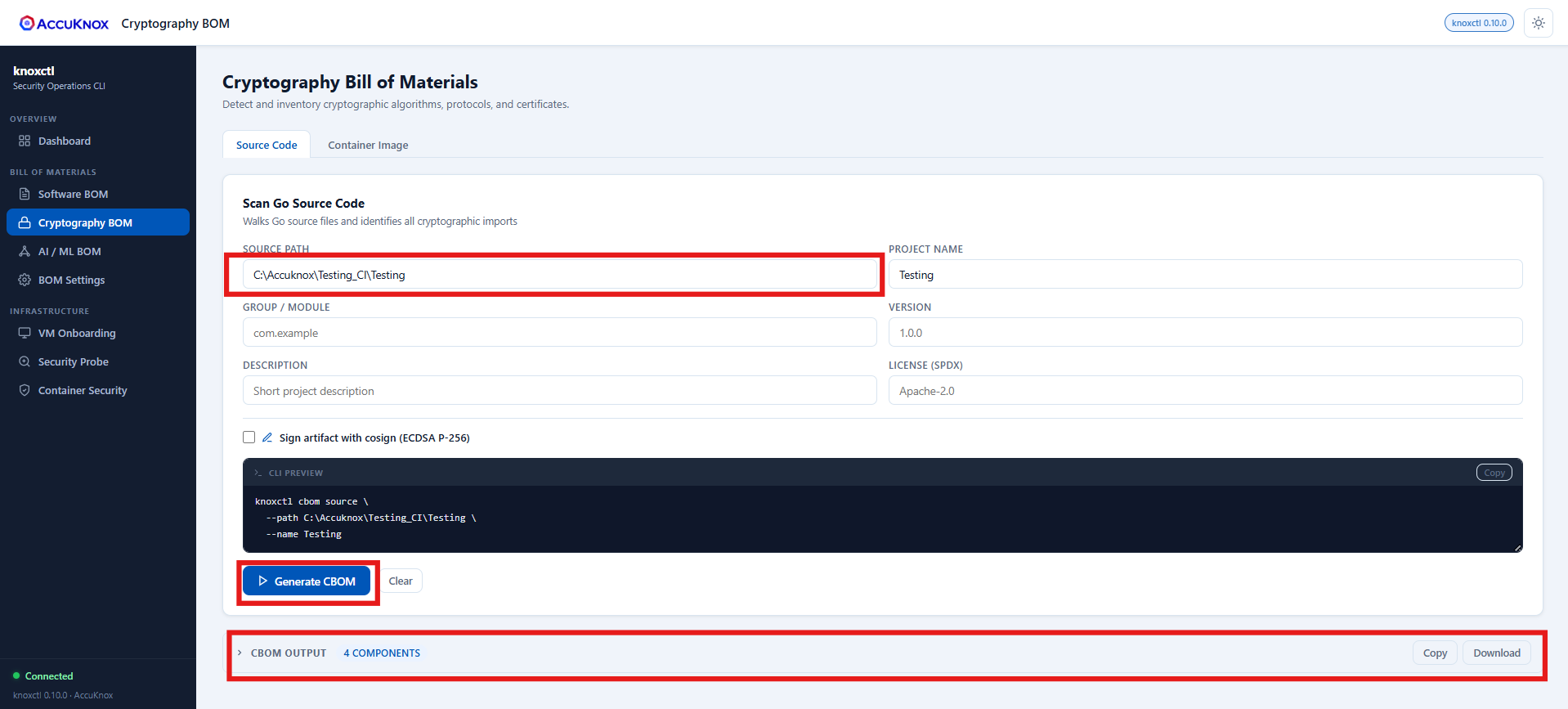Viewport: 1568px width, 709px height.
Task: Toggle the light/dark theme sun icon
Action: [x=1539, y=23]
